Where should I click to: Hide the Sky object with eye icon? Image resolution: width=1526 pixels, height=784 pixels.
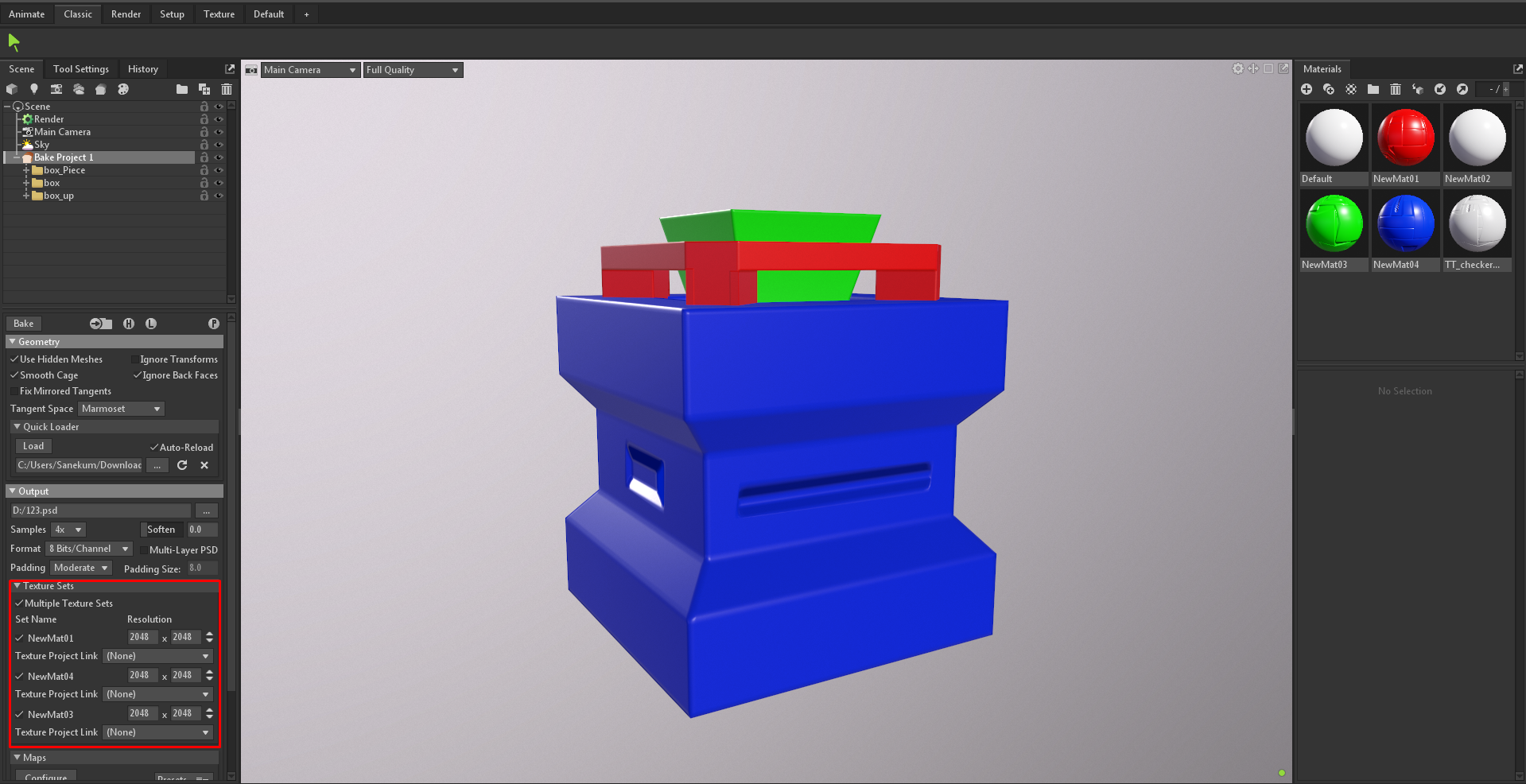point(219,145)
